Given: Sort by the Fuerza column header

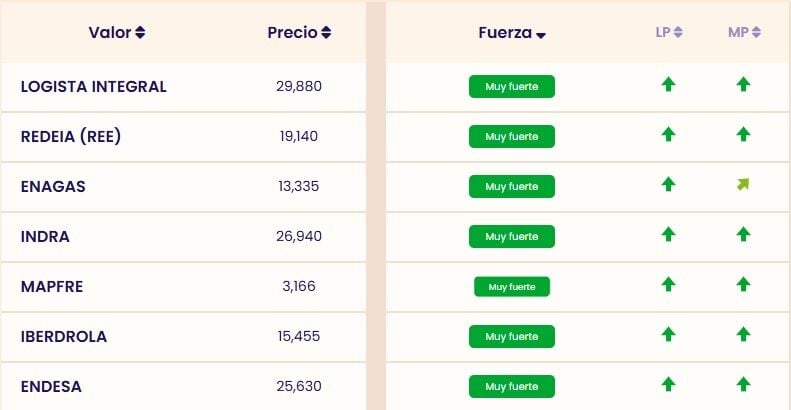Looking at the screenshot, I should pos(512,32).
